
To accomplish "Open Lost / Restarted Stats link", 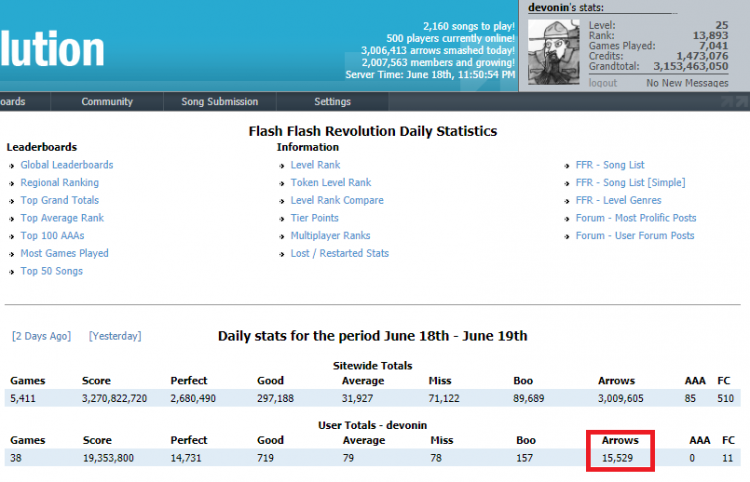I will coord(339,253).
